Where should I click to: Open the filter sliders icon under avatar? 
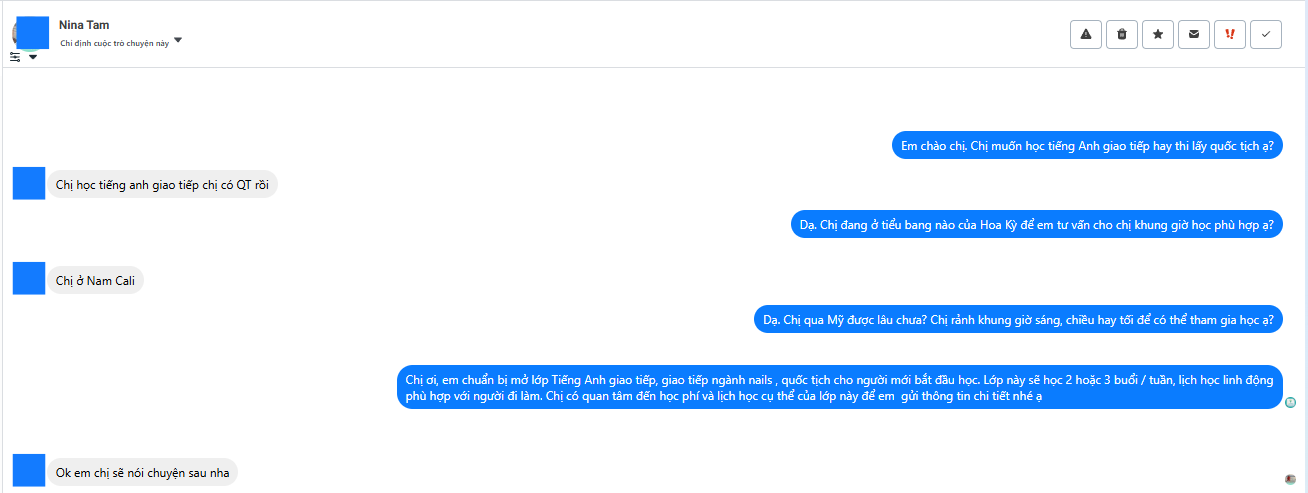[15, 57]
